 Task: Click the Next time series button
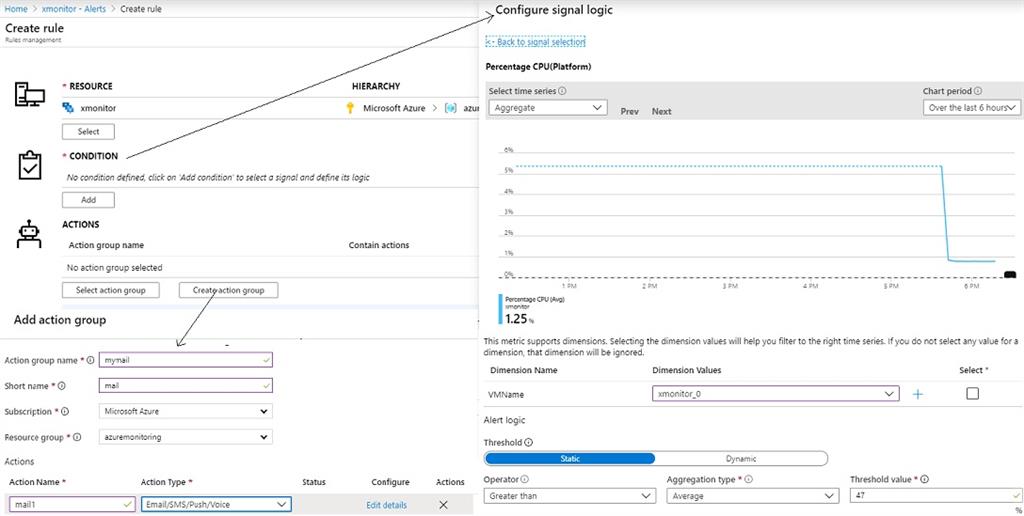pyautogui.click(x=662, y=112)
